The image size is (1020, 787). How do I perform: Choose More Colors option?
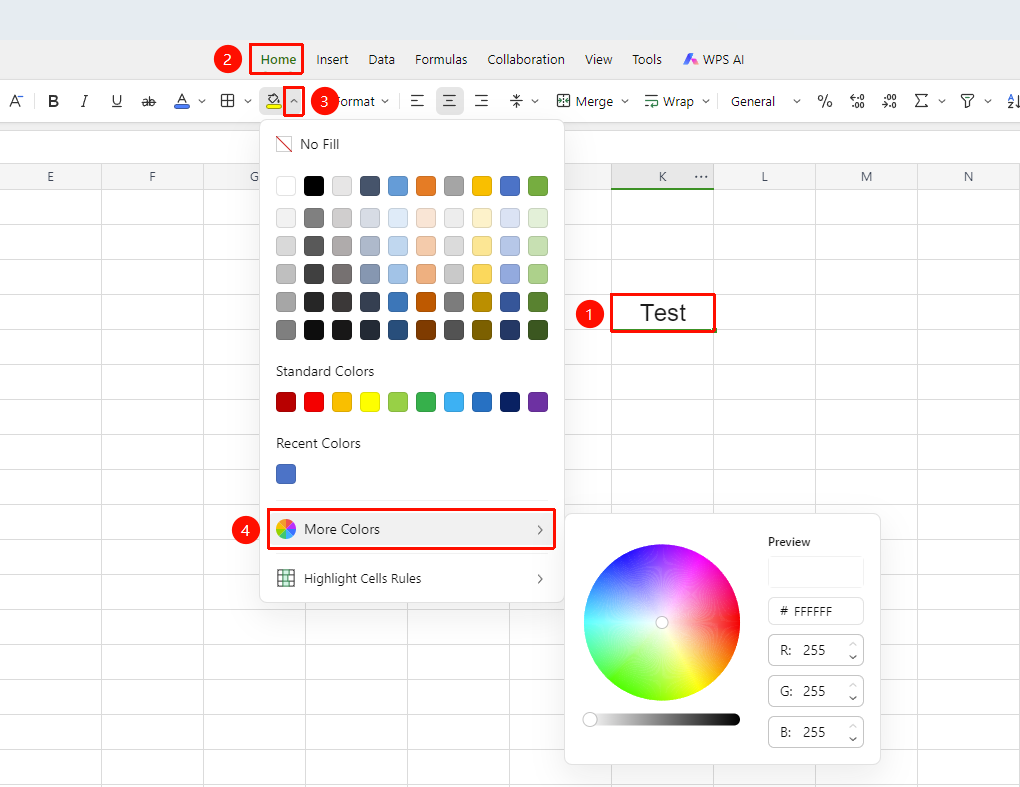tap(411, 529)
